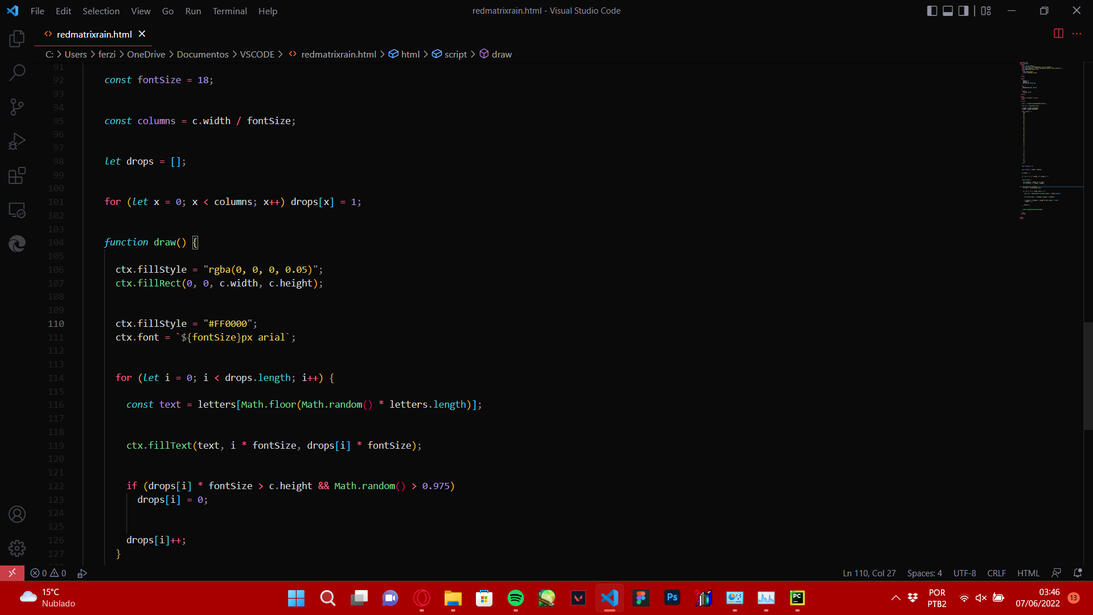Open the Source Control view
The image size is (1093, 615).
click(x=17, y=107)
